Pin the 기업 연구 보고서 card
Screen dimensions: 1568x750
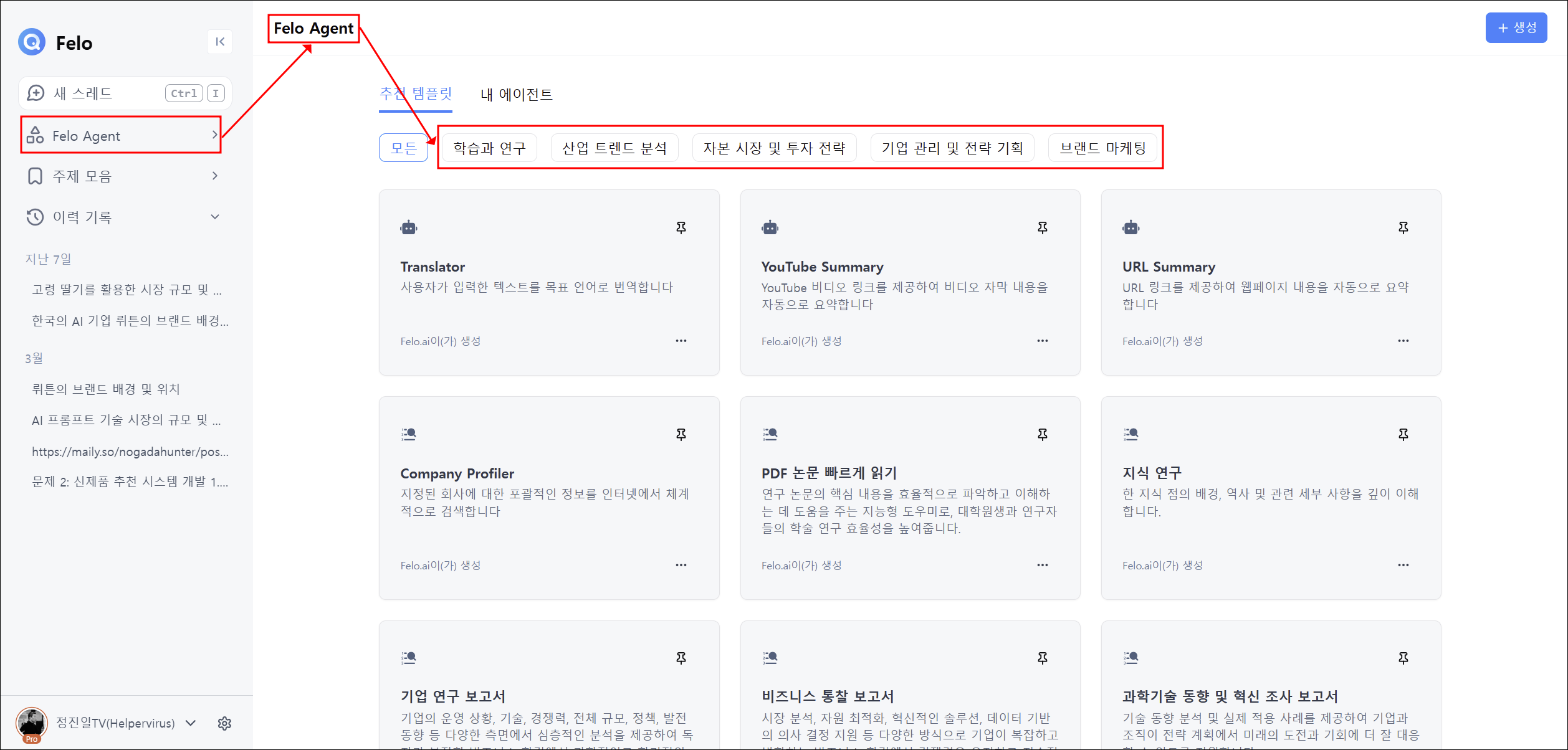click(x=681, y=658)
